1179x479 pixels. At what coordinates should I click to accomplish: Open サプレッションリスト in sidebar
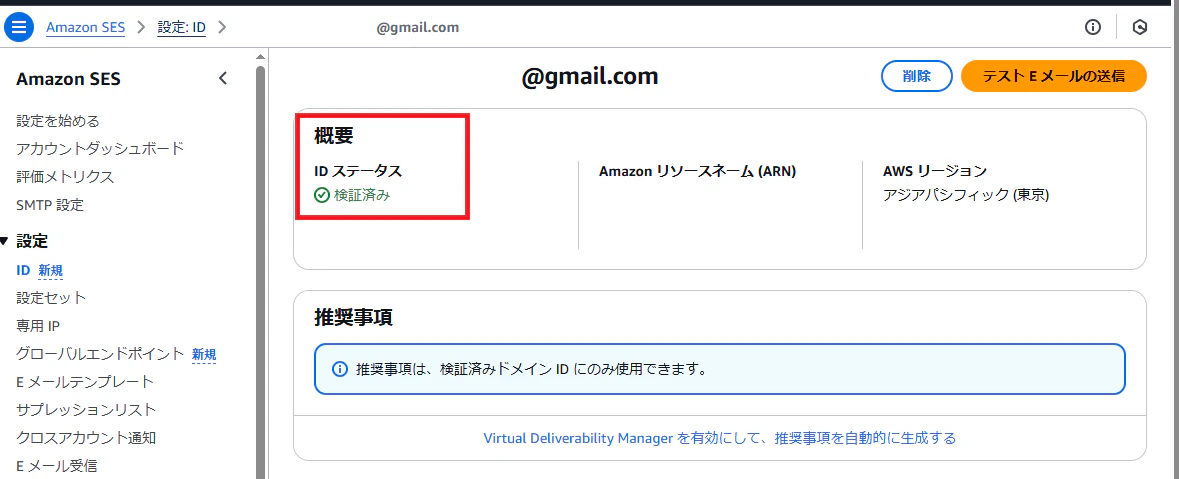86,410
